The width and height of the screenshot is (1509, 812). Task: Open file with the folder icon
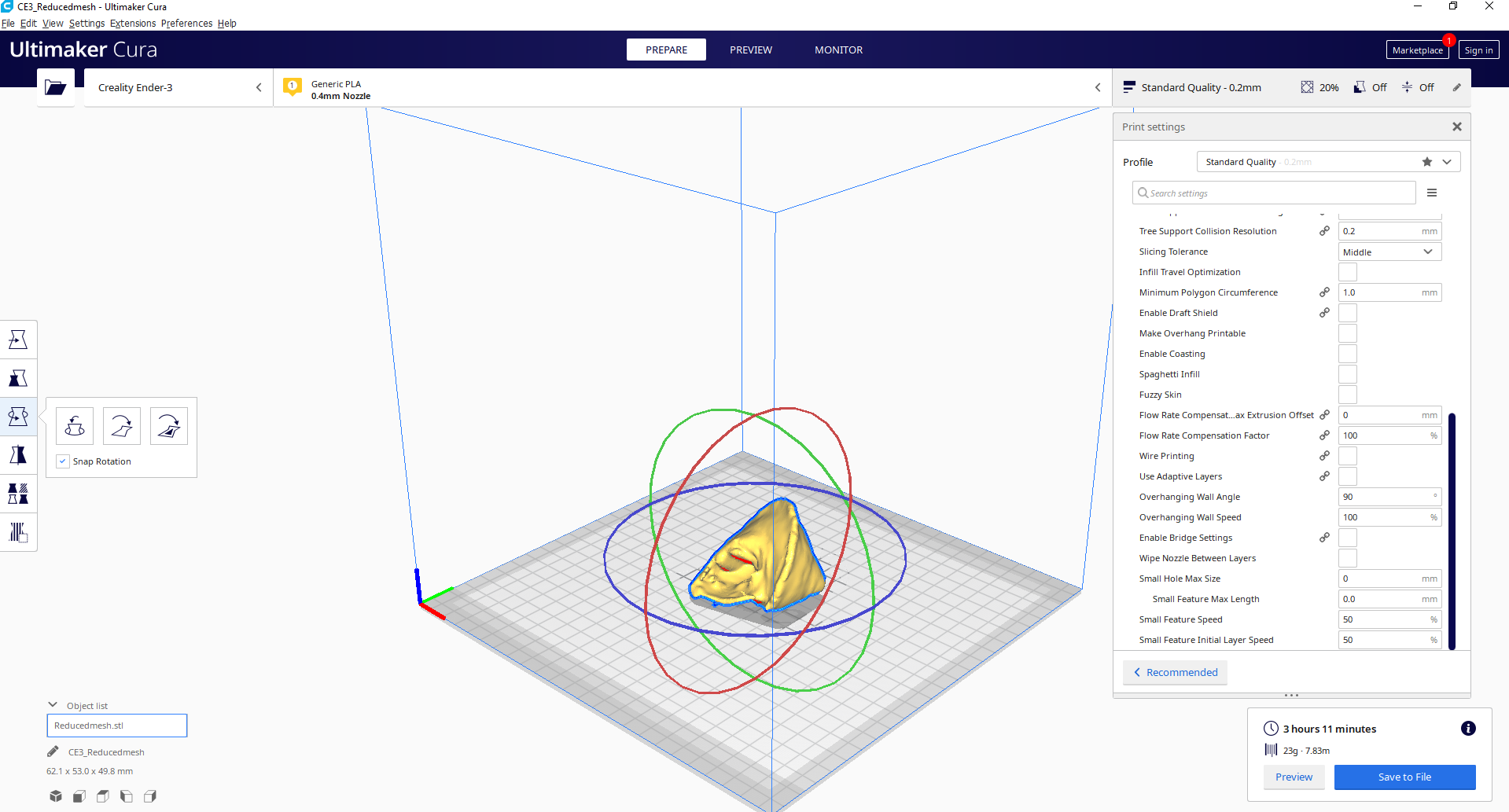click(x=56, y=87)
